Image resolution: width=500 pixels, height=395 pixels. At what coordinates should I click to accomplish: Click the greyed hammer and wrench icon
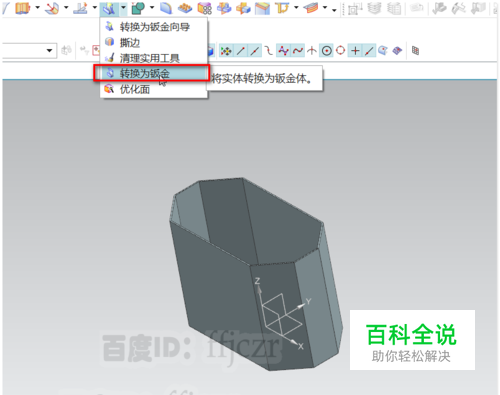tap(459, 9)
